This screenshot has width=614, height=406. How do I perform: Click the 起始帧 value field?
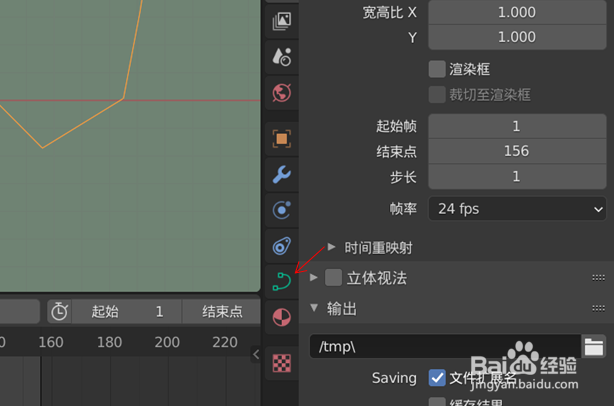pos(517,126)
